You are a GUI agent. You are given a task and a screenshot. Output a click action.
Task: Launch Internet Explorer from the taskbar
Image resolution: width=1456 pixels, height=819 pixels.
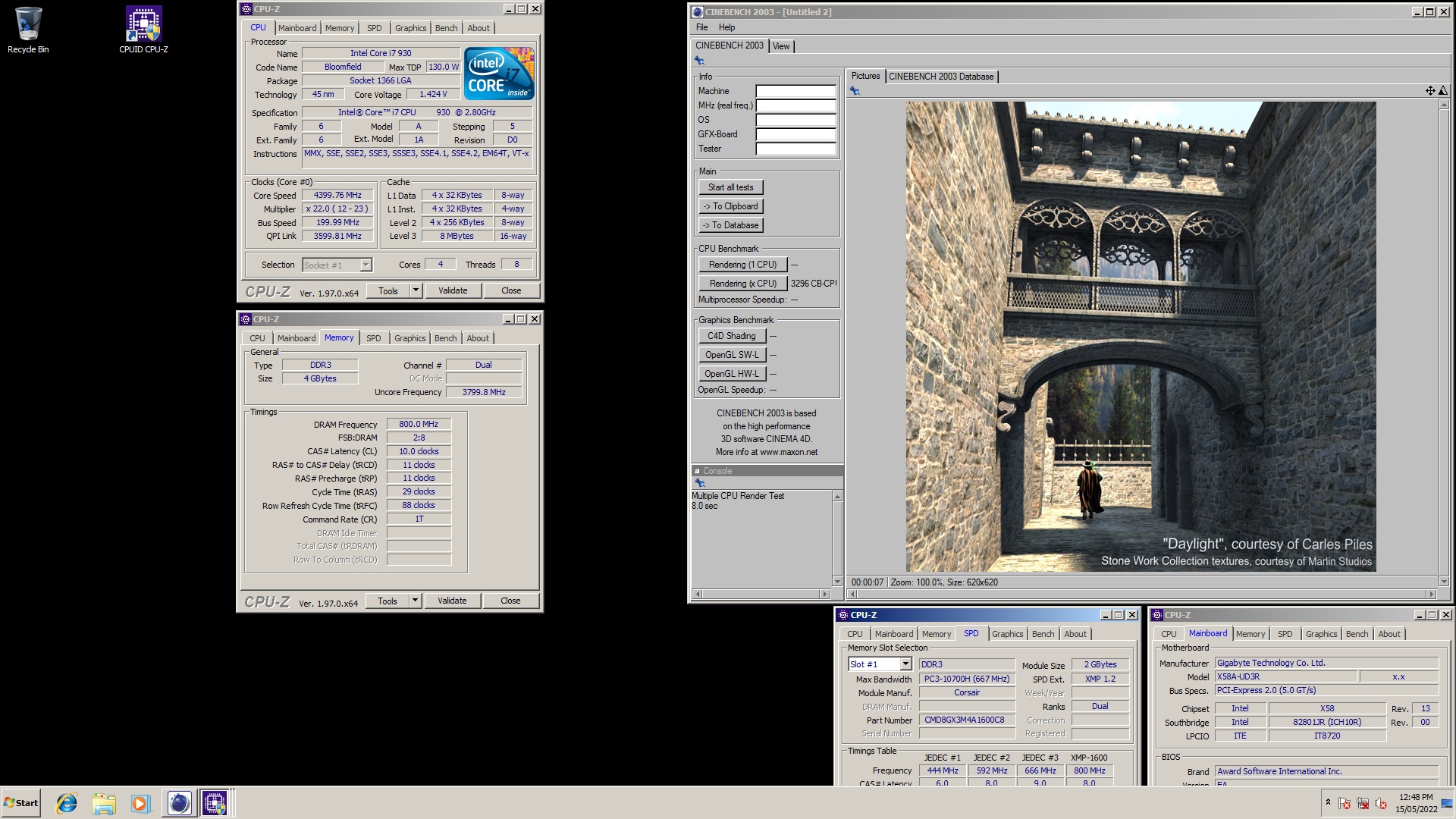(67, 803)
